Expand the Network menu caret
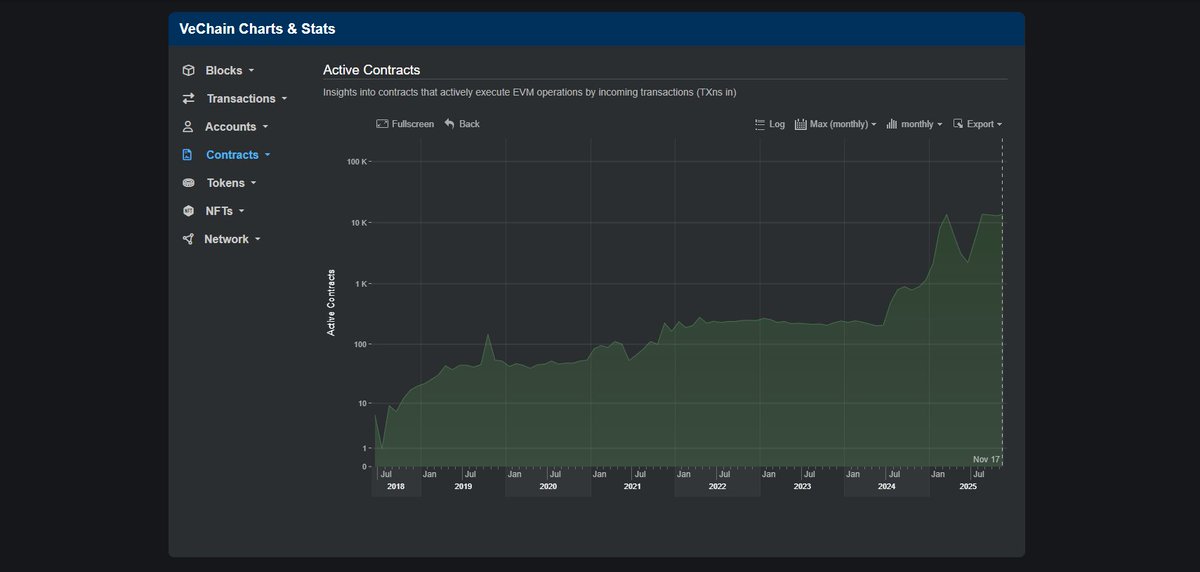 tap(257, 239)
